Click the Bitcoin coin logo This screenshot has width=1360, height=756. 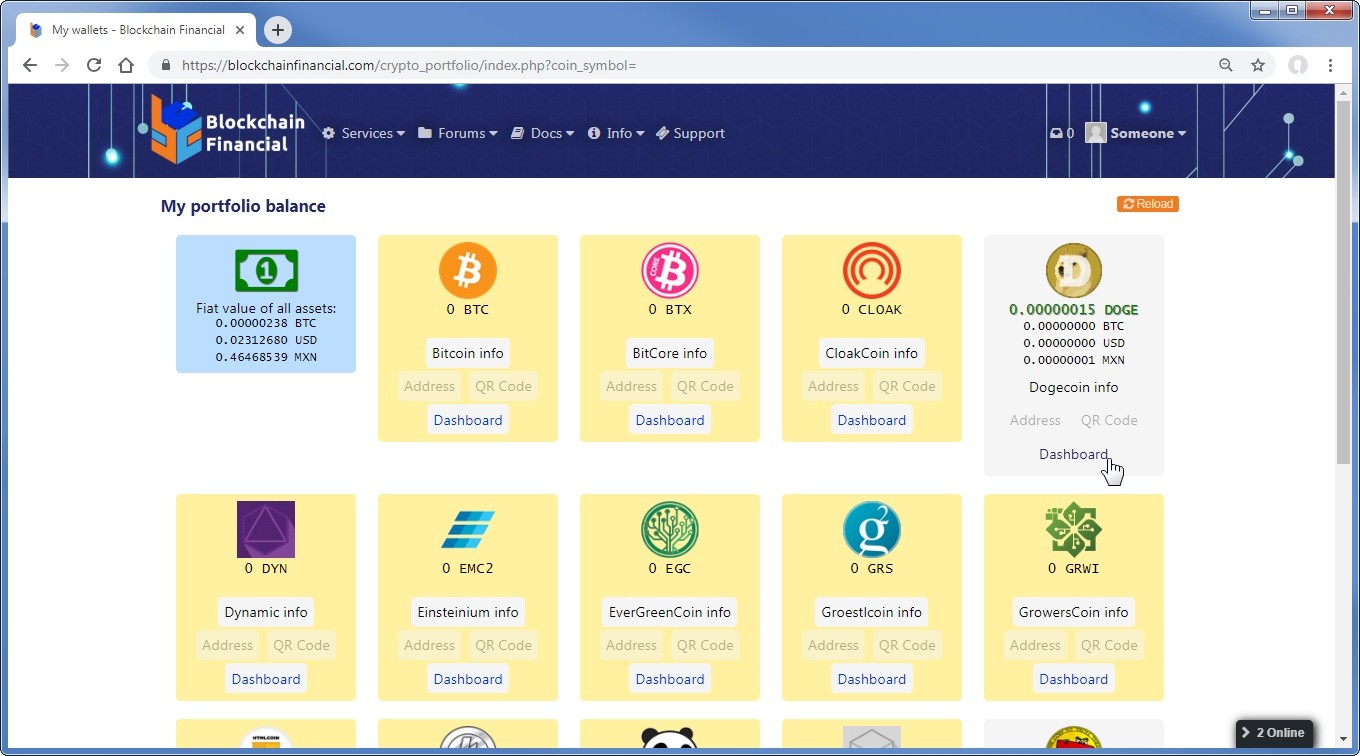pos(467,270)
